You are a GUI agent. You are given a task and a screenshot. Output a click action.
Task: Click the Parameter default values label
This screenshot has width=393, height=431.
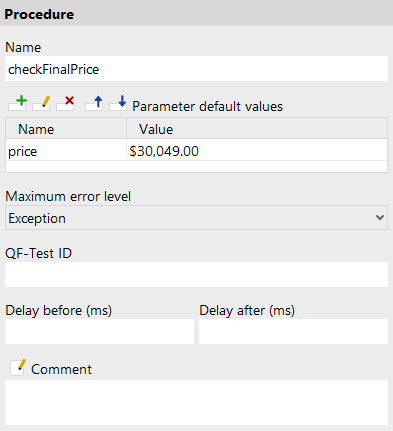(207, 106)
